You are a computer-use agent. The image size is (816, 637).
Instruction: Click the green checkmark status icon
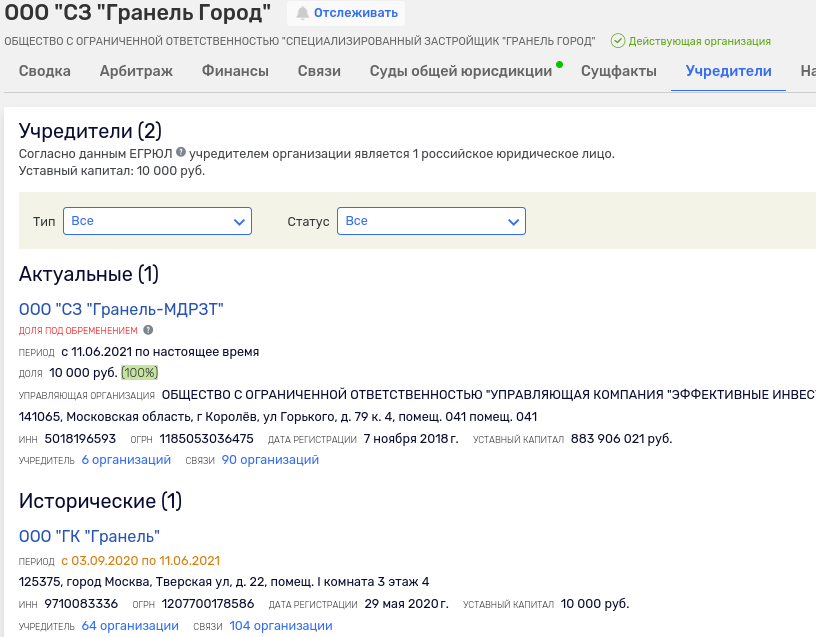[x=618, y=41]
